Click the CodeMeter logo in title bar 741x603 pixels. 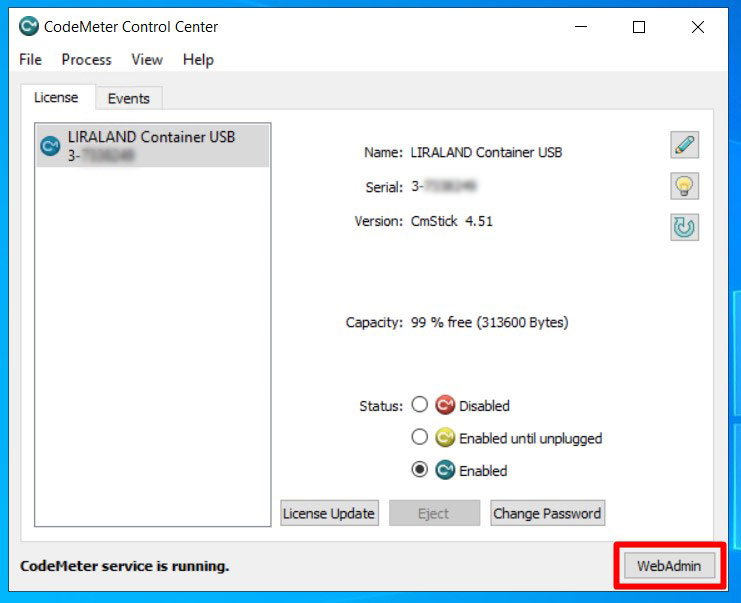29,27
